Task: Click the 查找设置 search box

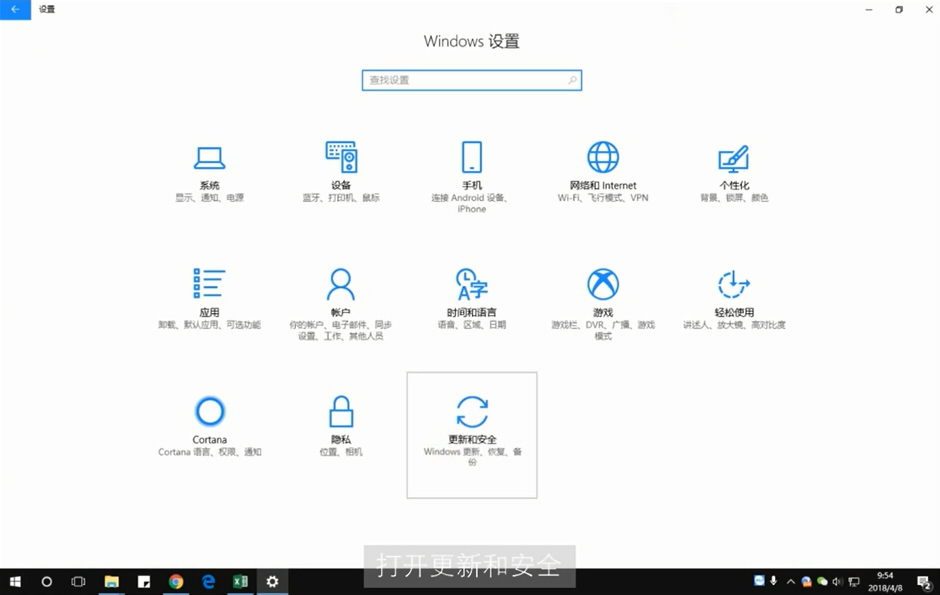Action: 472,80
